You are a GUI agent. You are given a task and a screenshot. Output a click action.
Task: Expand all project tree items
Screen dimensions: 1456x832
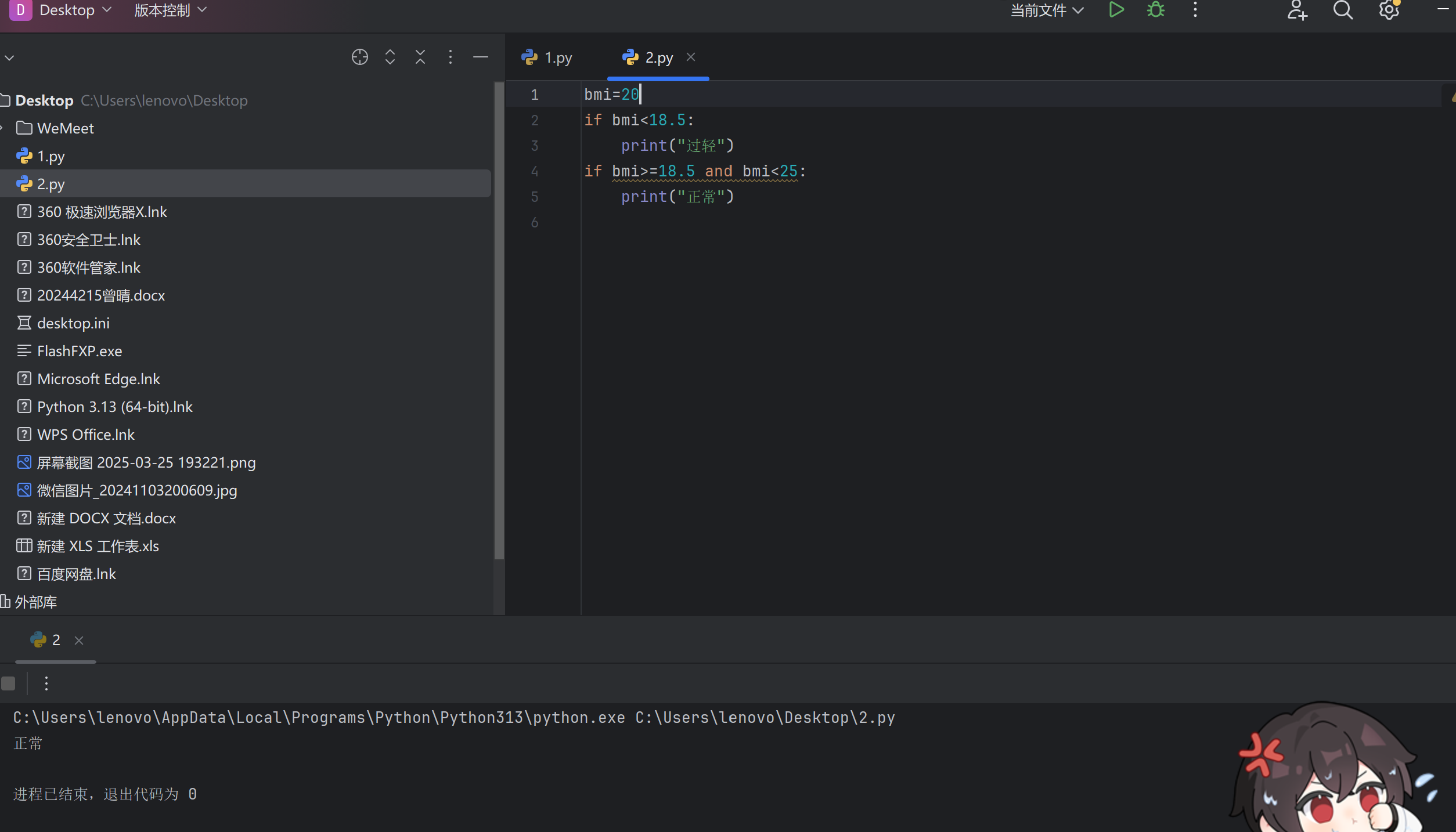390,57
